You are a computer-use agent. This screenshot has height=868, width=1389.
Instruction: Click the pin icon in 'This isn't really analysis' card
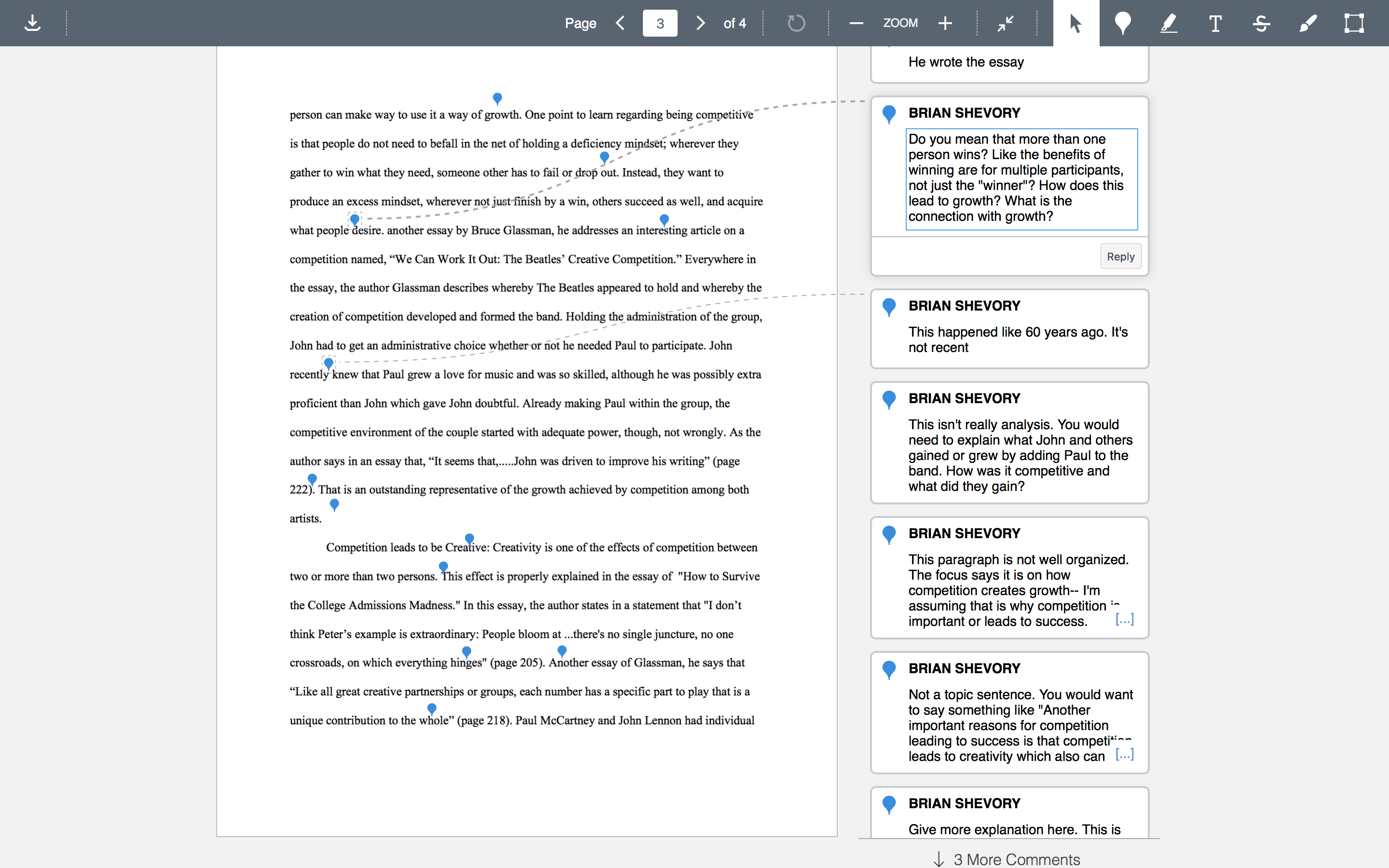click(x=889, y=400)
